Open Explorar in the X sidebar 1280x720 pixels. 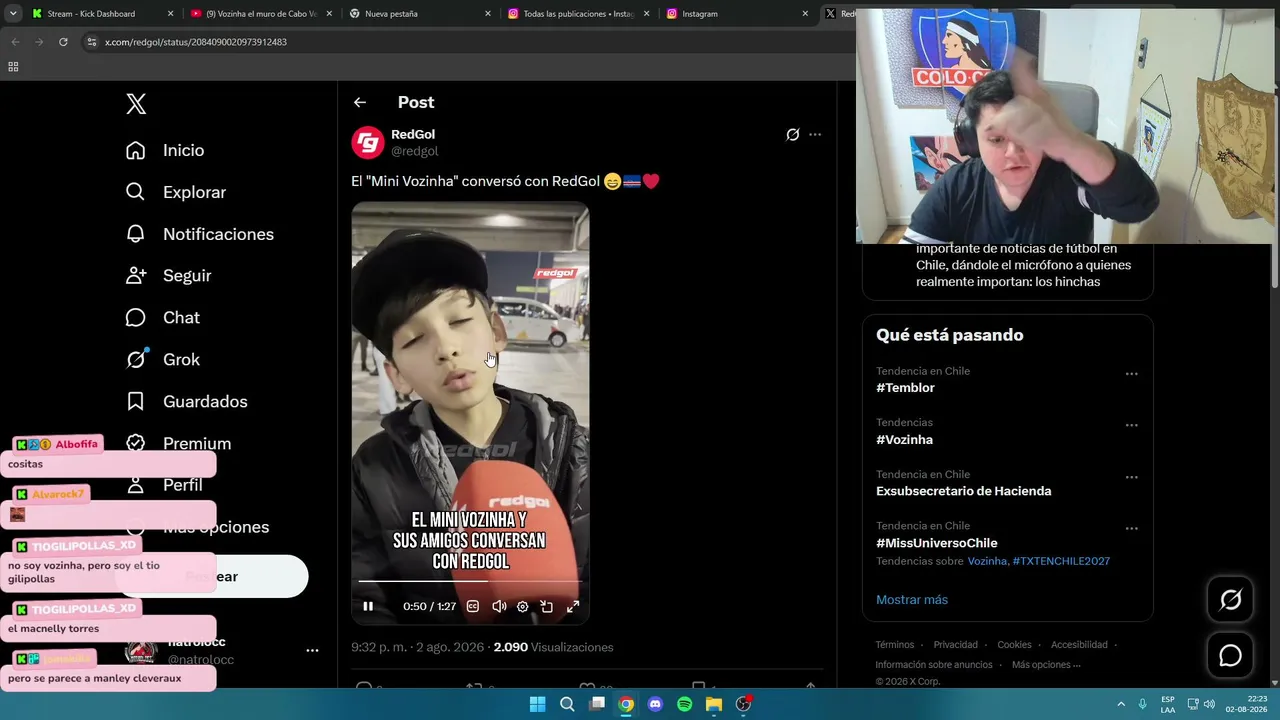click(x=176, y=192)
